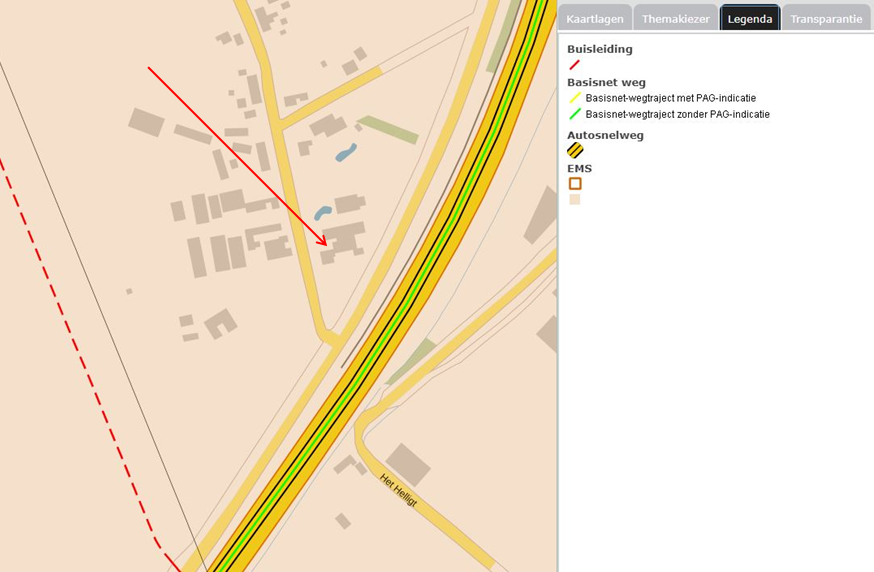Viewport: 874px width, 572px height.
Task: Open the Transparantie tab
Action: pyautogui.click(x=826, y=18)
